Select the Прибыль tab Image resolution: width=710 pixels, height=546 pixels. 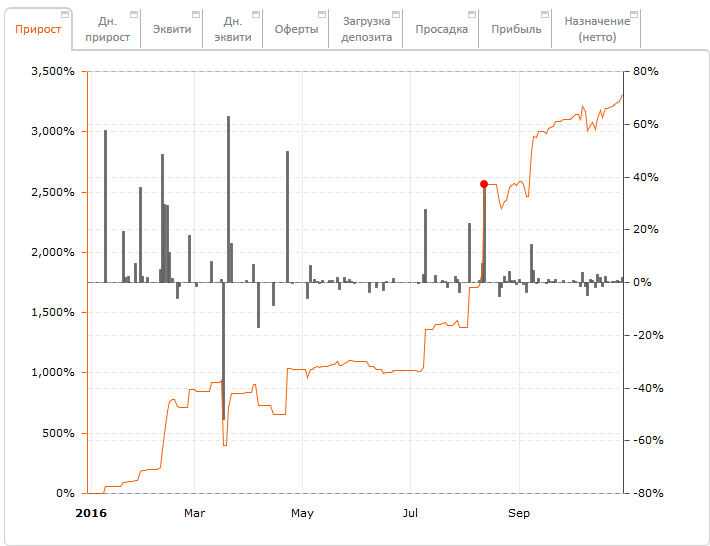pos(516,29)
